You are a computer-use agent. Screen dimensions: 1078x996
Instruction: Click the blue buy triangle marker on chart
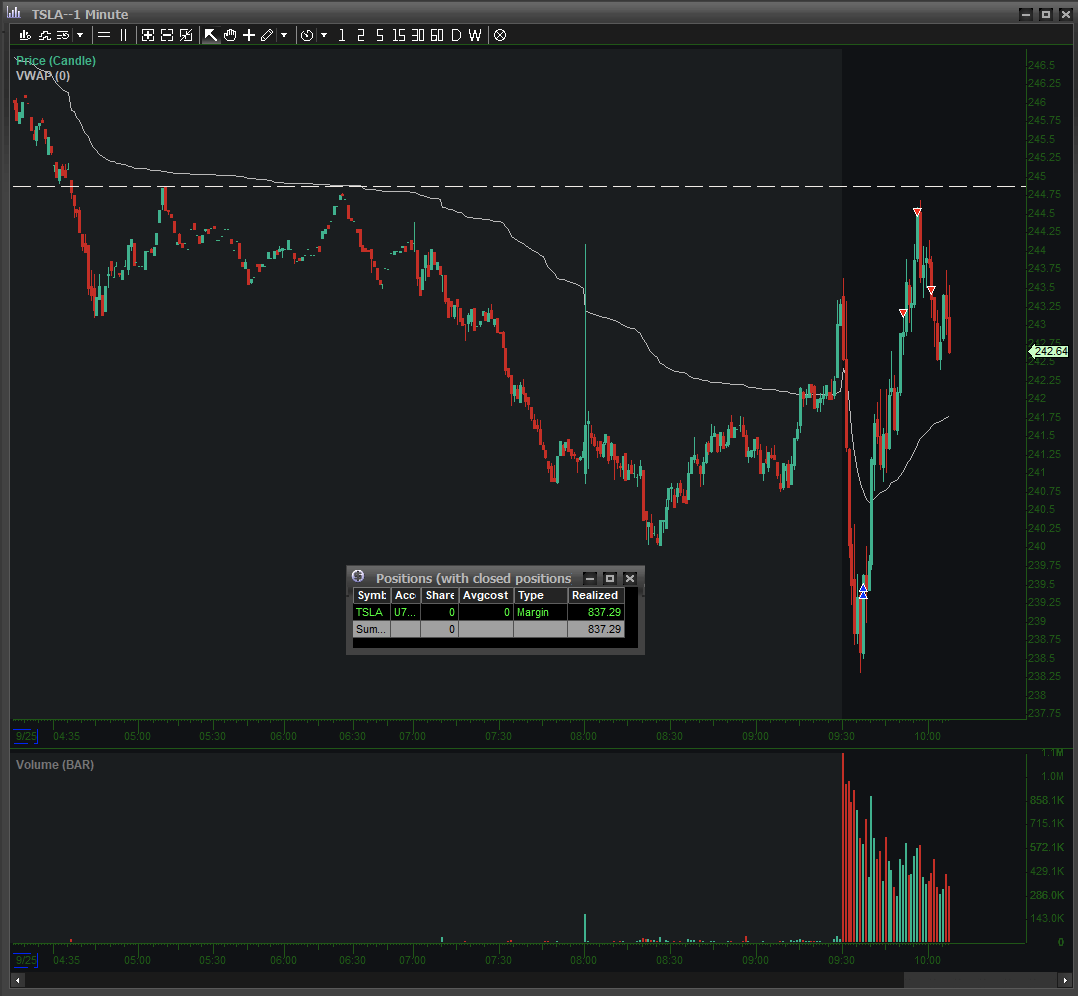click(x=864, y=591)
